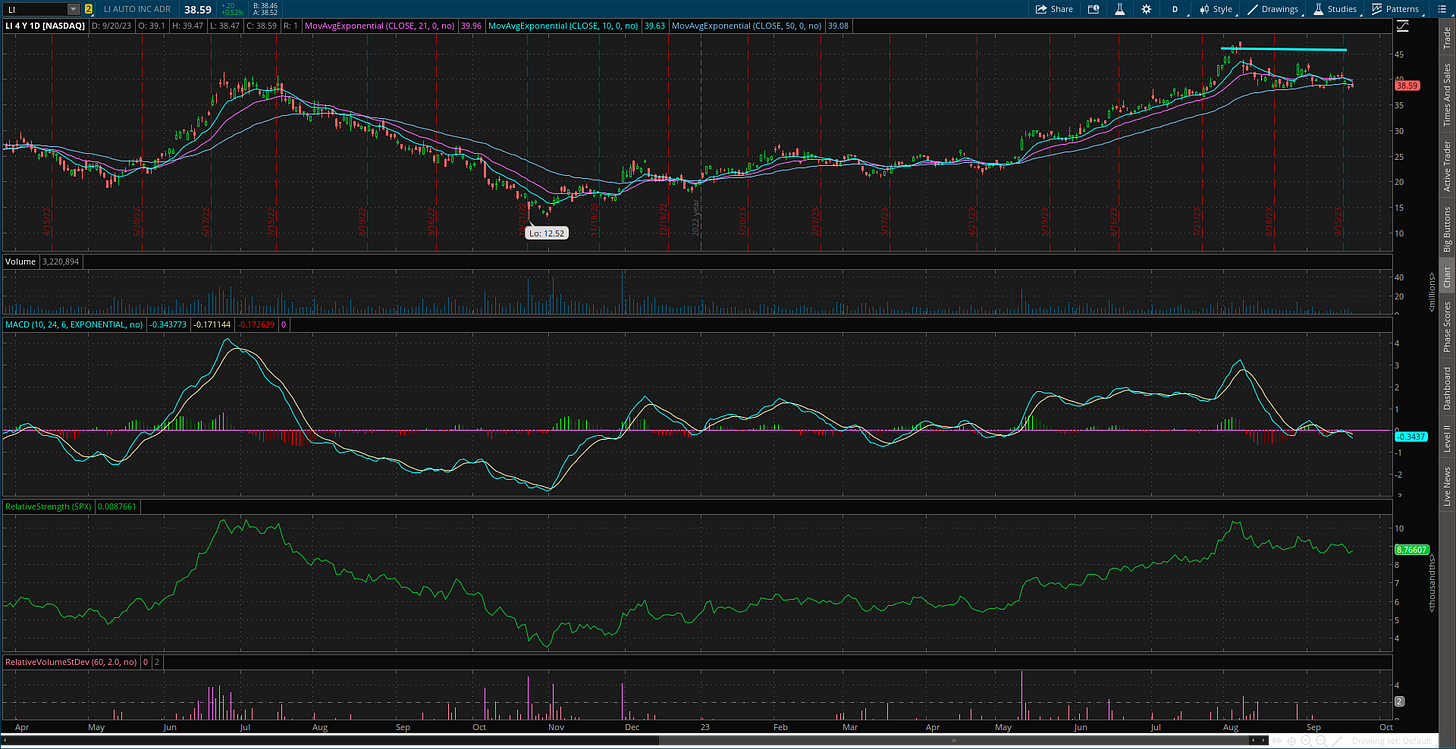Screen dimensions: 1456x749
Task: Click the zoom in magnifier
Action: (1306, 740)
